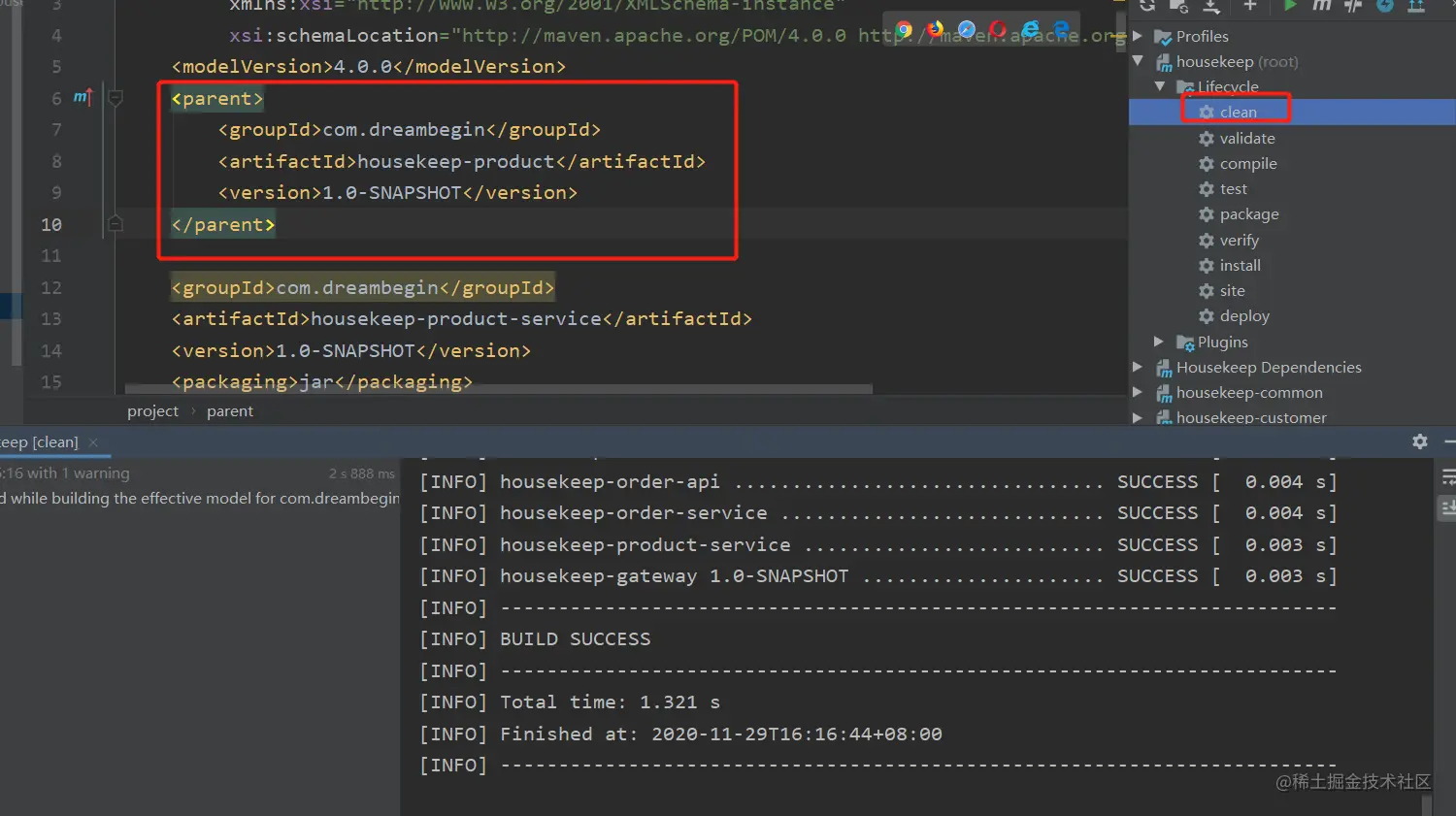Open pom.xml preview in Internet Explorer

1030,30
